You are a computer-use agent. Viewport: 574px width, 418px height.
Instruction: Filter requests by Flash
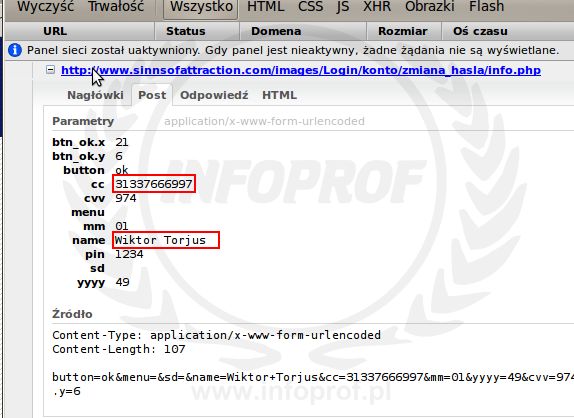(487, 6)
